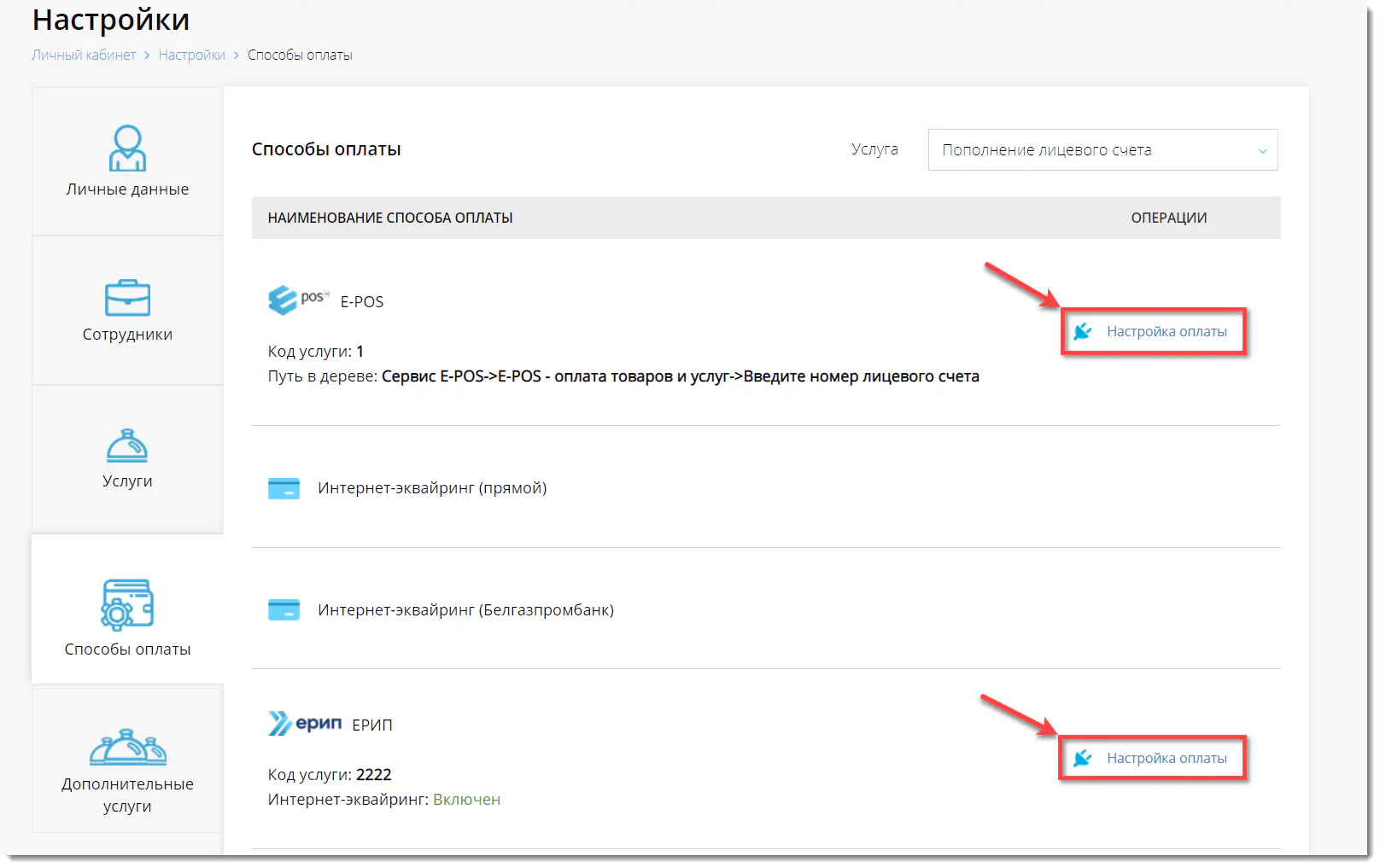Click the Личные данные user profile icon
The image size is (1380, 868).
click(127, 149)
